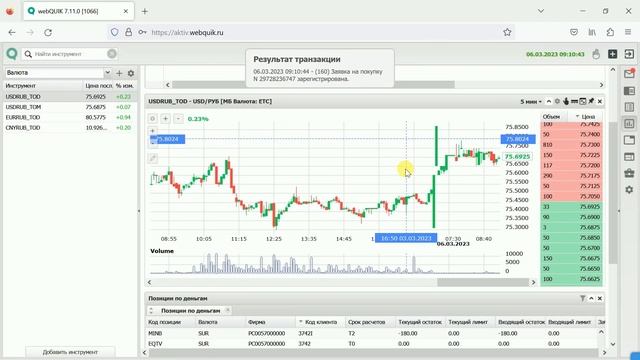Sort order book by Цена column
The width and height of the screenshot is (640, 360).
[586, 117]
